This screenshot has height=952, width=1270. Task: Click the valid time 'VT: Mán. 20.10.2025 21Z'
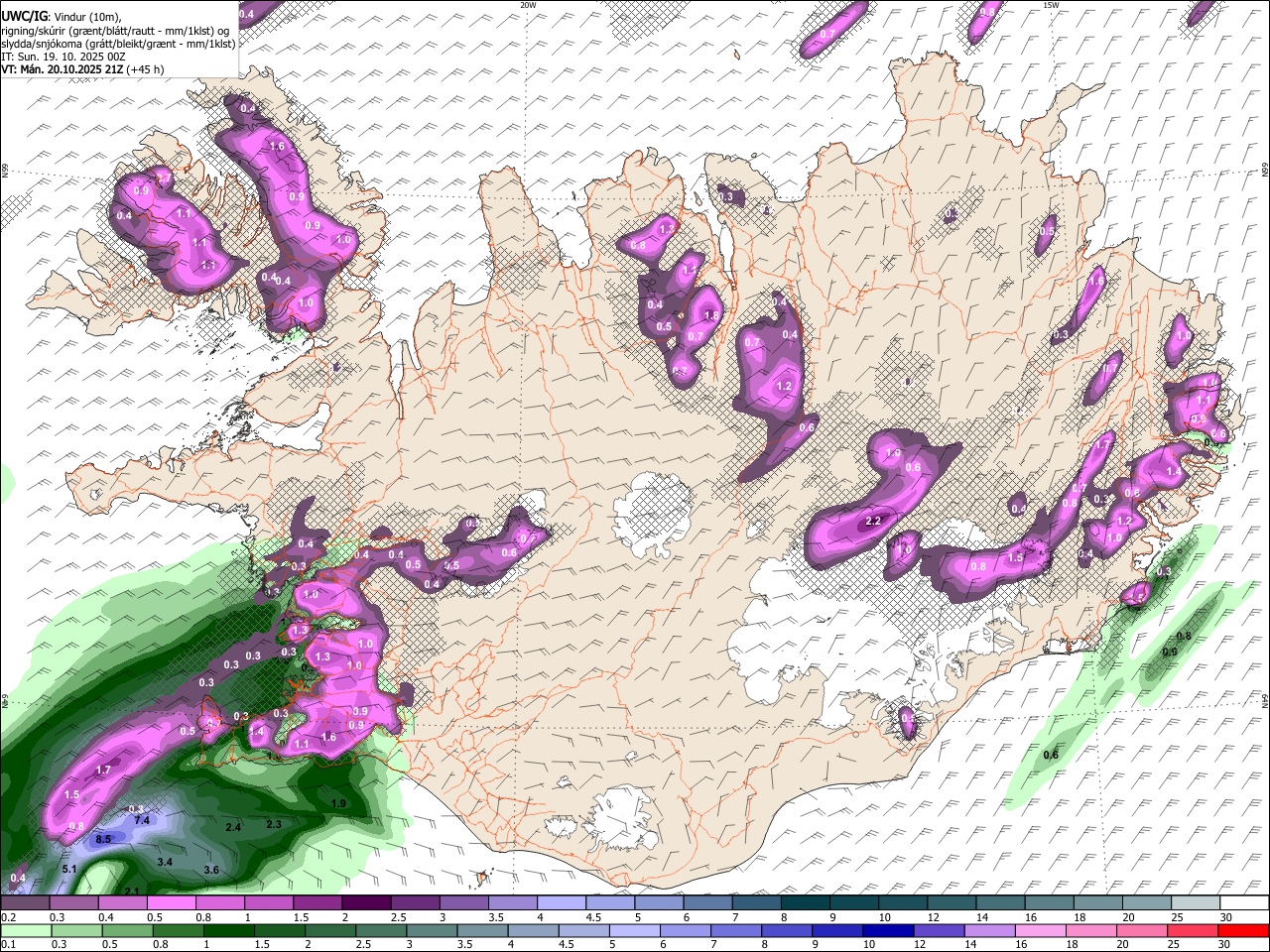[x=62, y=69]
